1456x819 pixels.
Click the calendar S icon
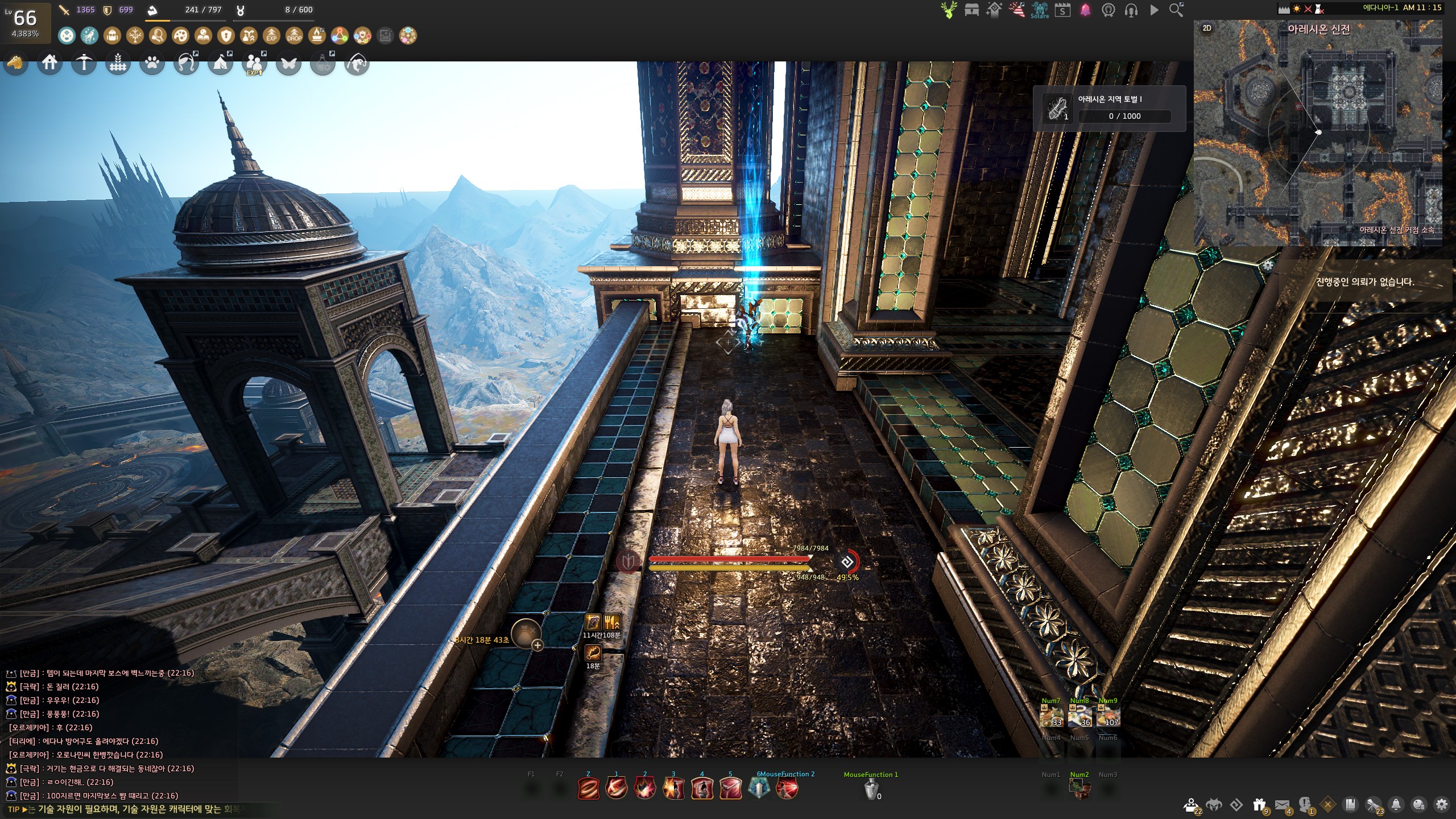pos(1062,10)
